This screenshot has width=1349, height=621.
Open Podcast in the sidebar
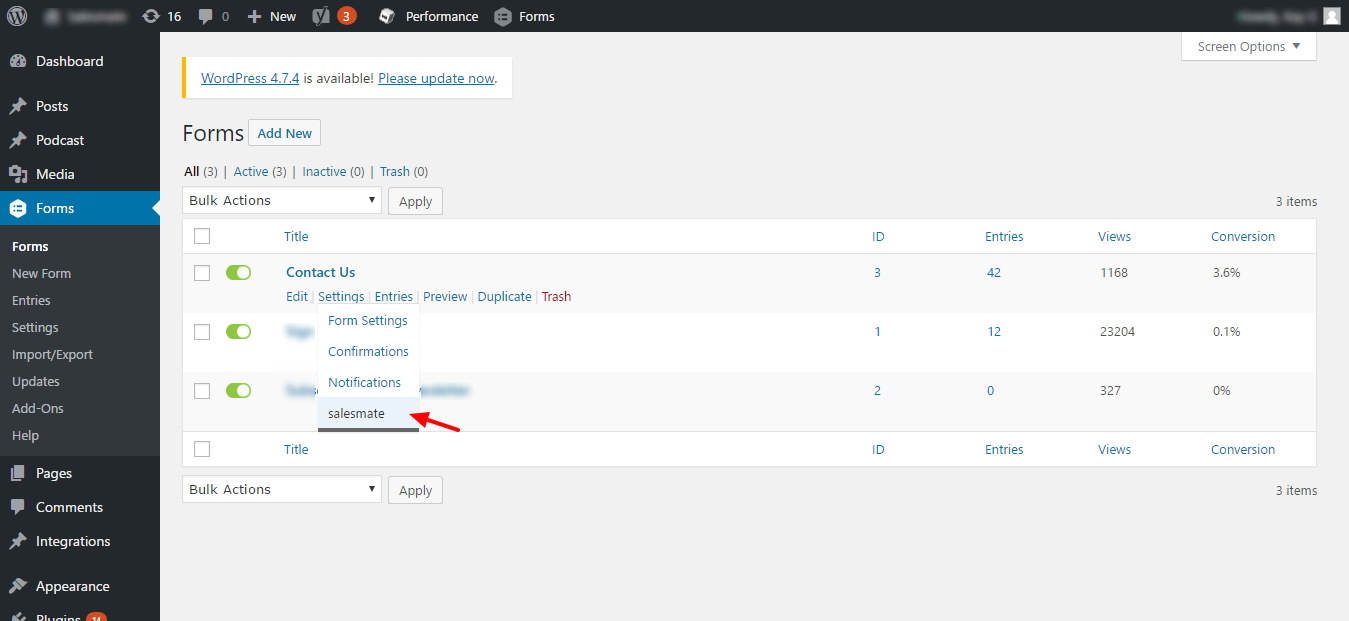pos(80,140)
